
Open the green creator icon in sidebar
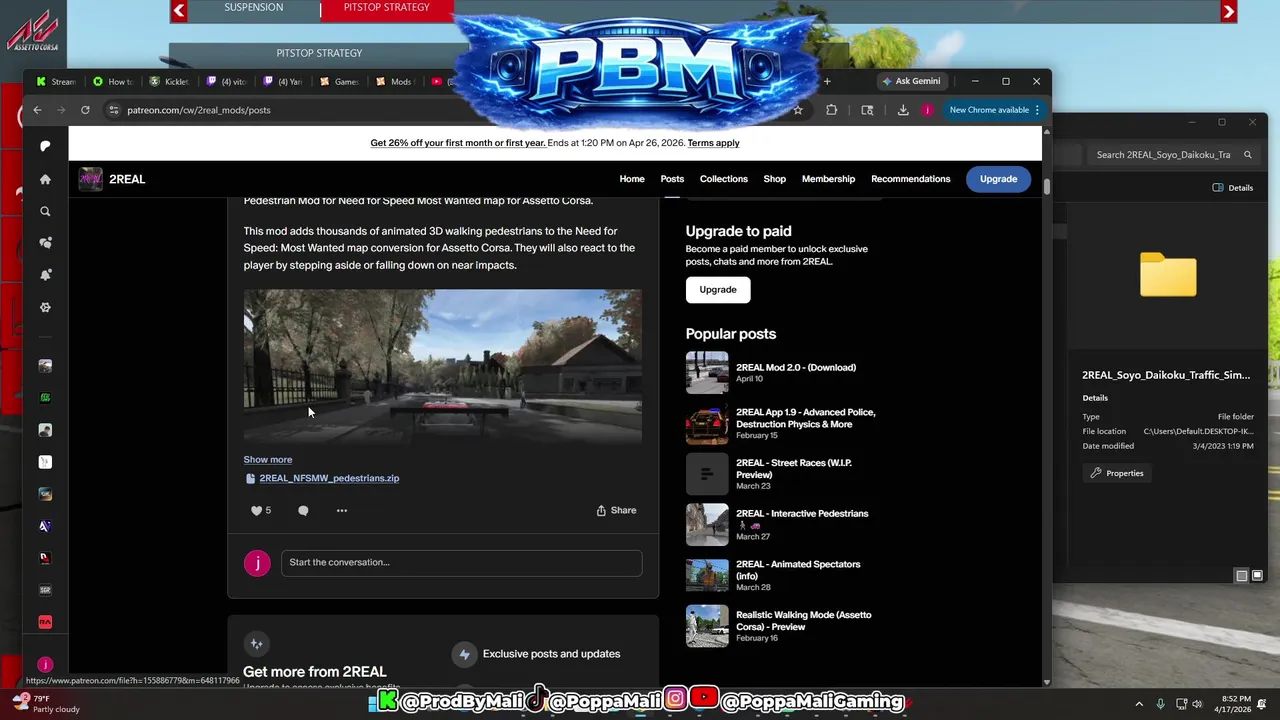coord(45,398)
